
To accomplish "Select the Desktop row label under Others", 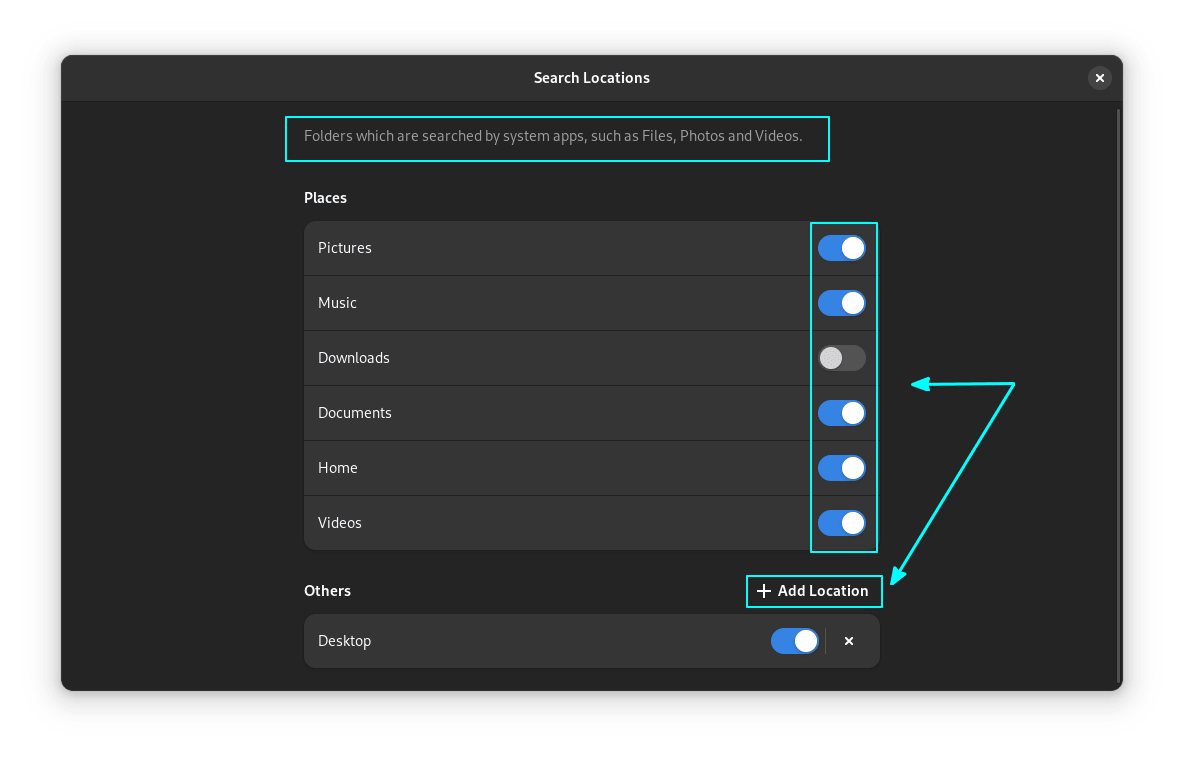I will [345, 641].
